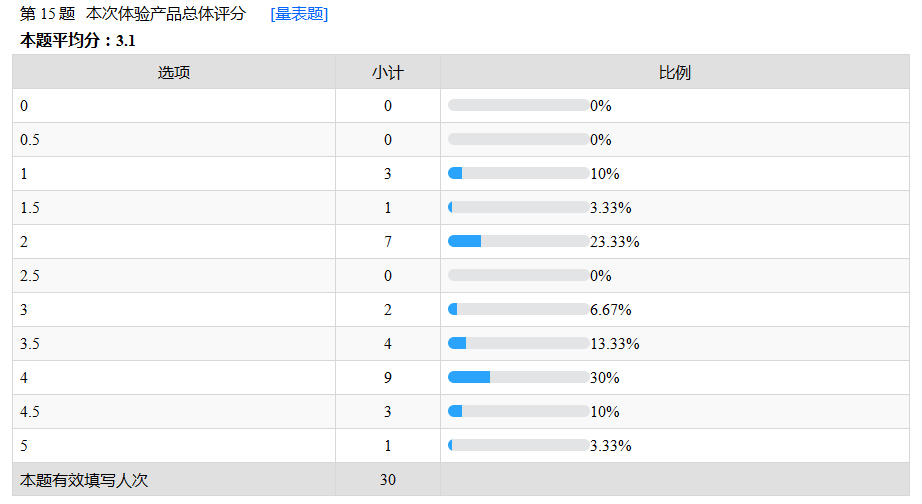Click the progress bar for option 1

click(518, 174)
